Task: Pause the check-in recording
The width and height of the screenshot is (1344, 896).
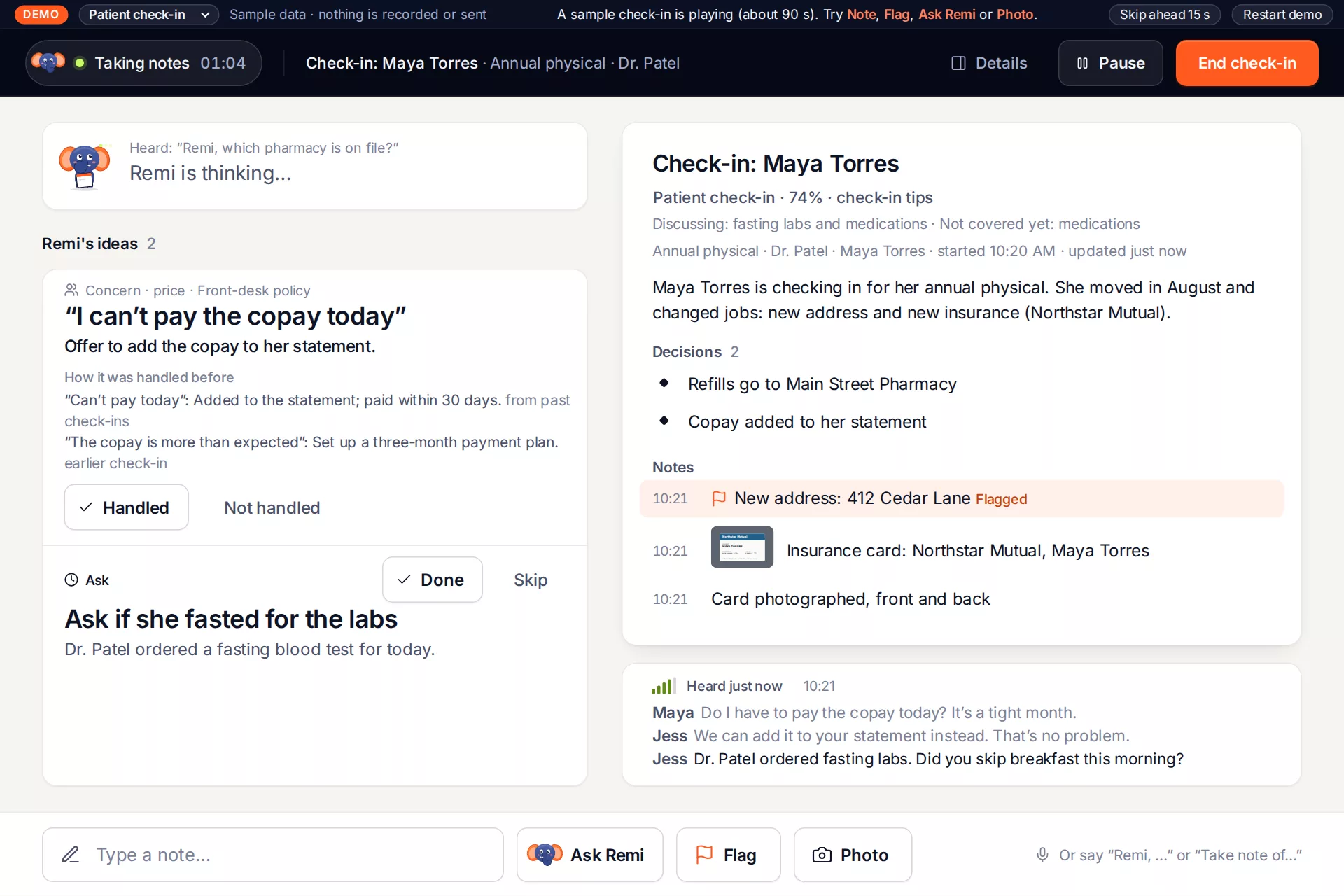Action: pos(1110,63)
